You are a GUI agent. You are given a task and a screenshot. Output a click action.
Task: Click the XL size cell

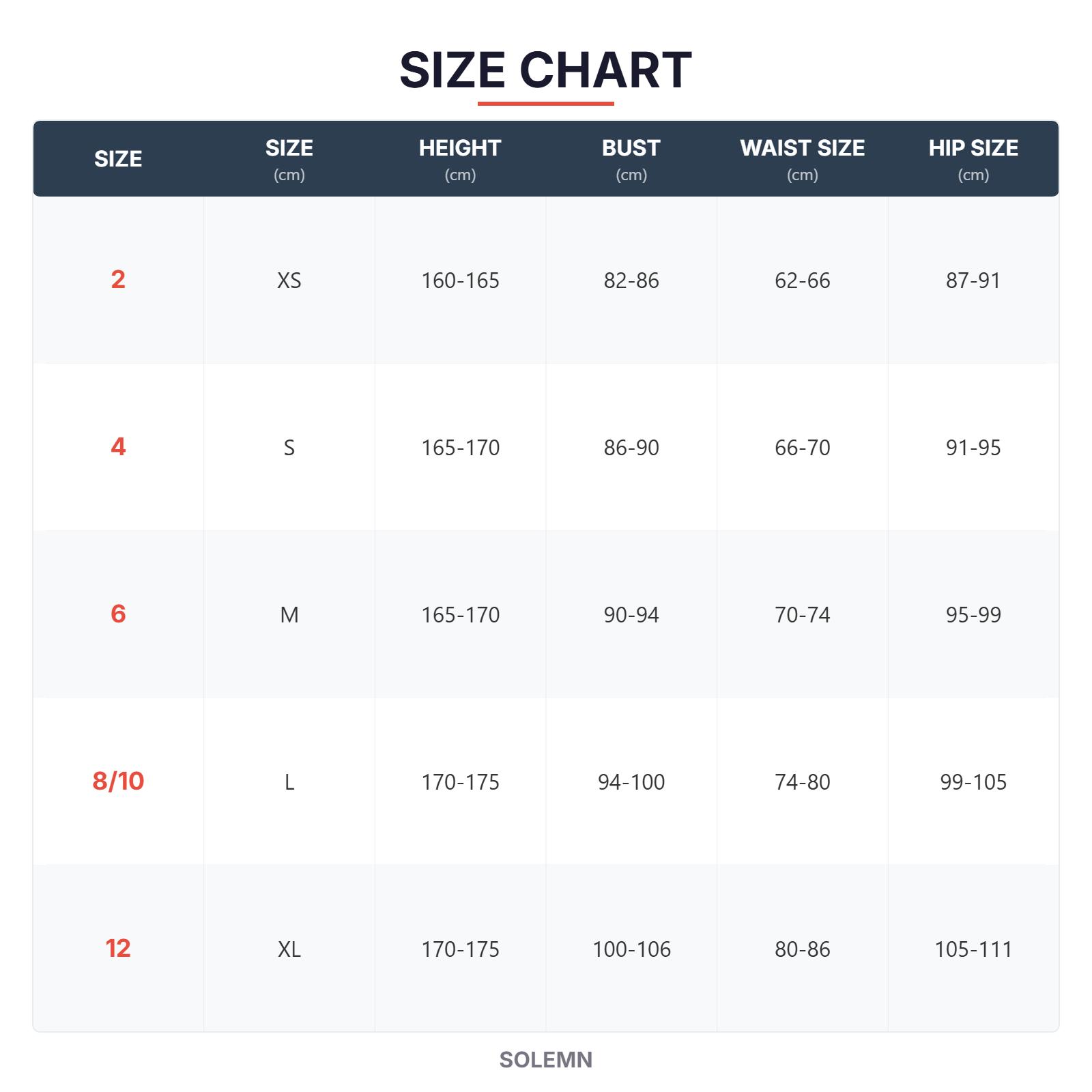point(289,949)
